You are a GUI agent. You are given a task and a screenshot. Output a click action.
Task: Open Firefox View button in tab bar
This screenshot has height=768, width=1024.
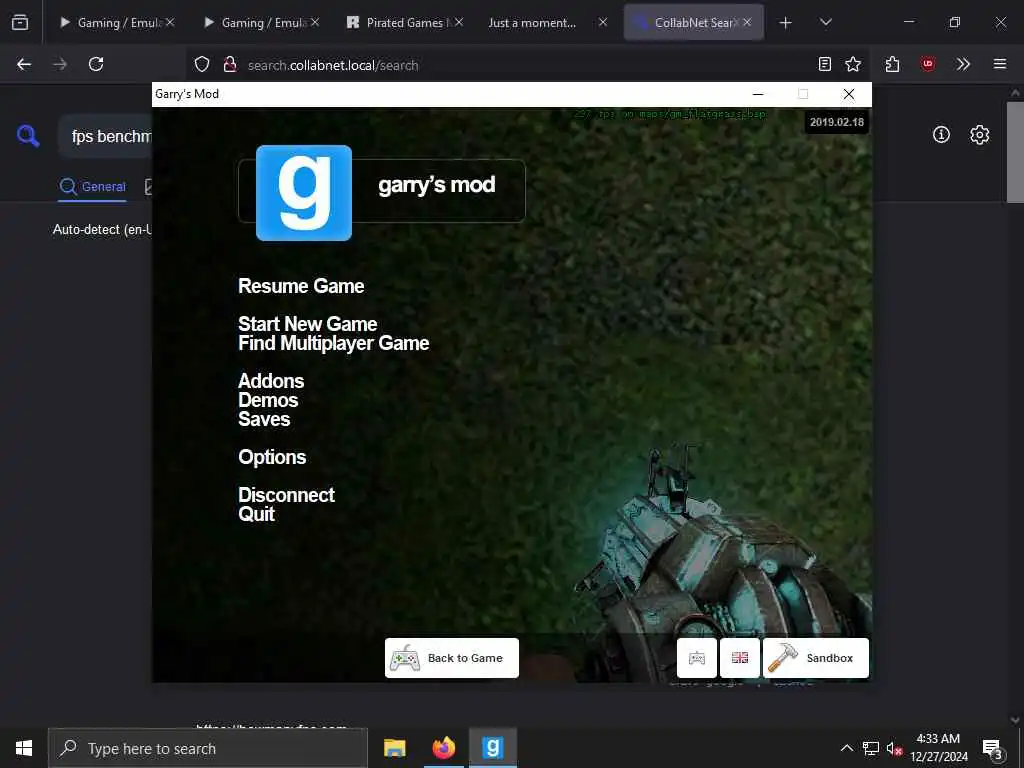point(20,22)
